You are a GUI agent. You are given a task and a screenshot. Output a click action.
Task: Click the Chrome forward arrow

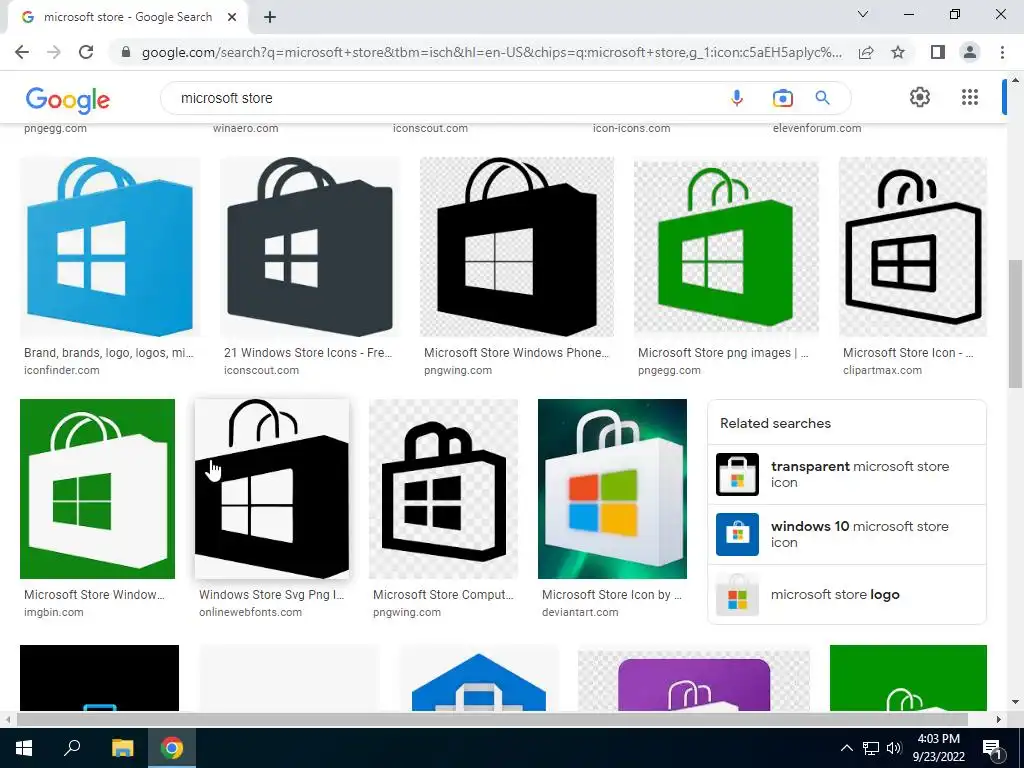(x=54, y=52)
